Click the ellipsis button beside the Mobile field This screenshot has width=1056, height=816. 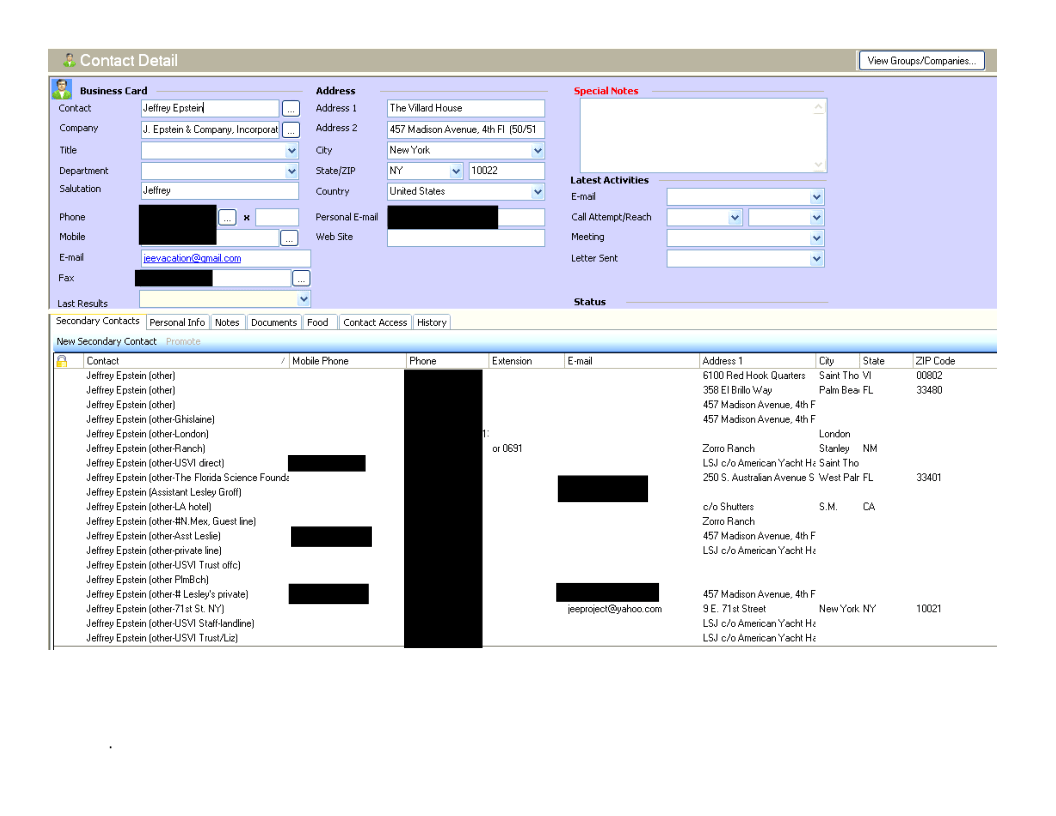[289, 238]
